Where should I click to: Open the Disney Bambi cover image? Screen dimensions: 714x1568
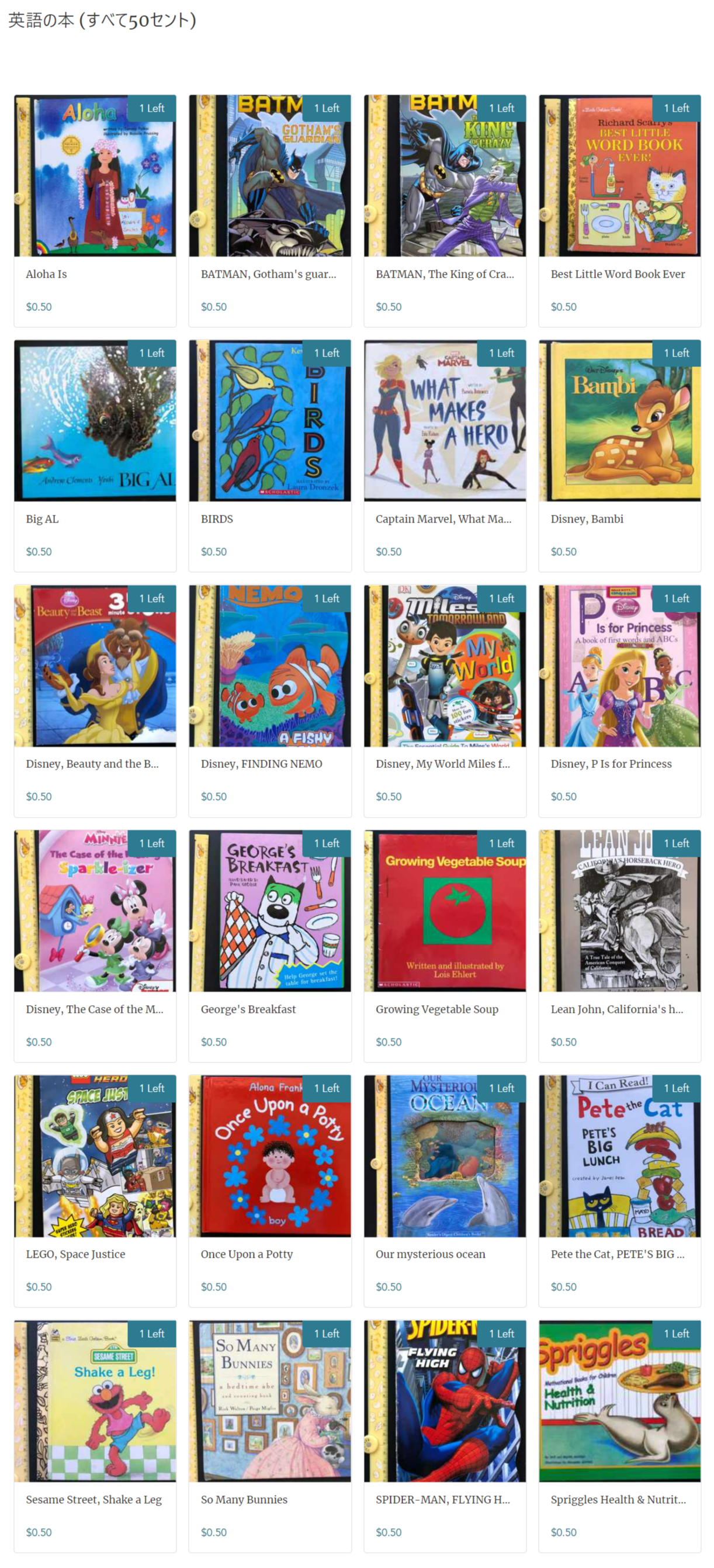[619, 420]
